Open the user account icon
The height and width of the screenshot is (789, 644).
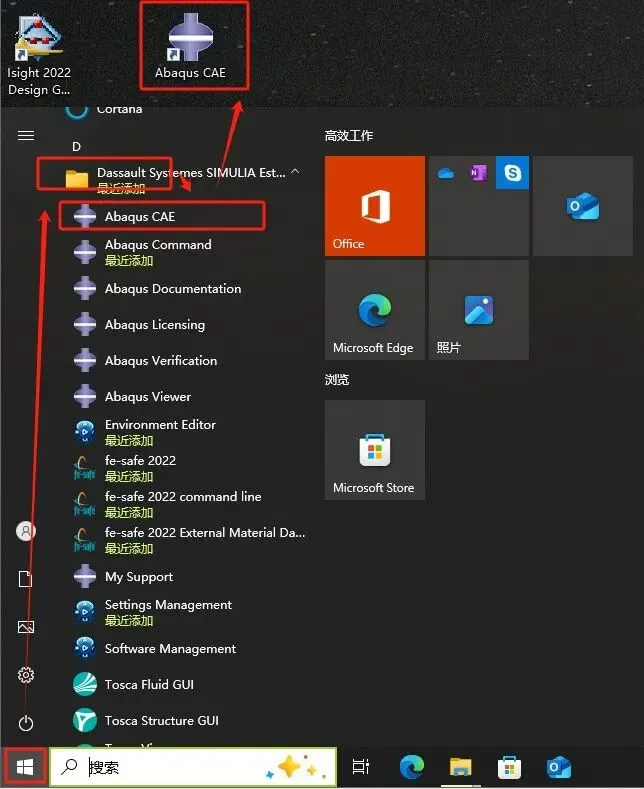point(26,531)
